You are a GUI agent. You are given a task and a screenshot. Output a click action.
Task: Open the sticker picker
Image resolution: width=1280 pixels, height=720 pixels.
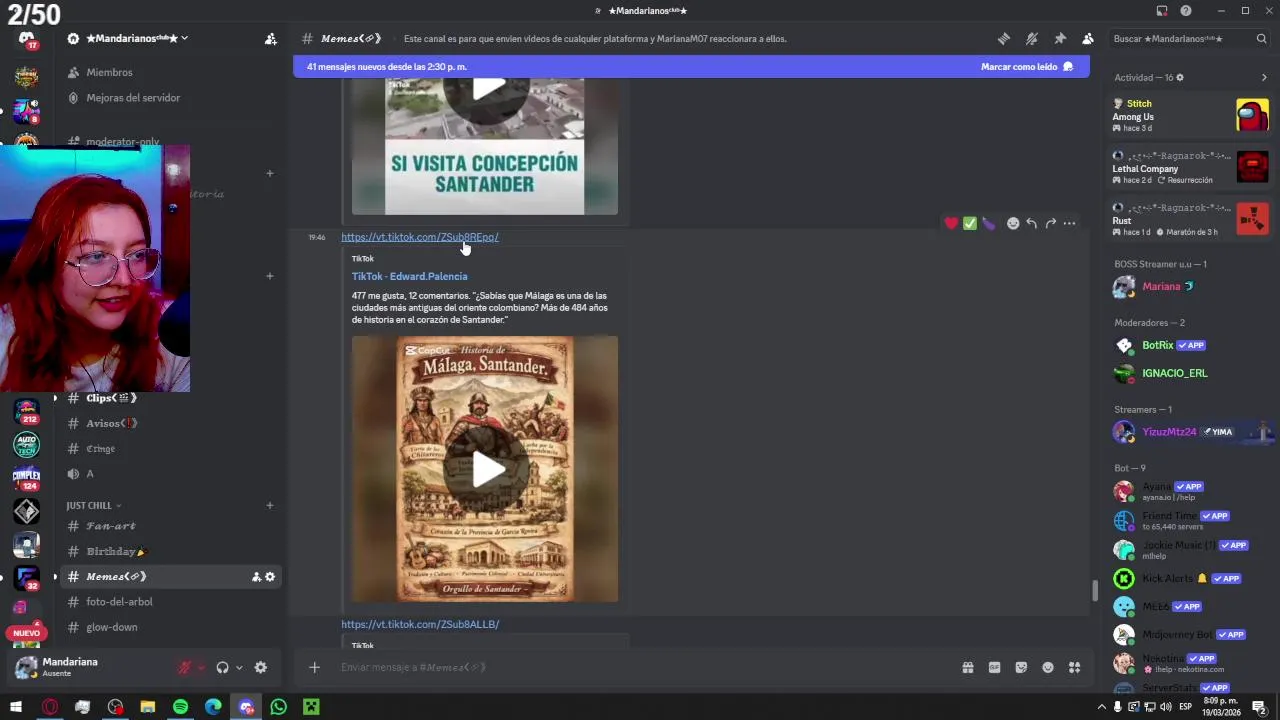1021,667
